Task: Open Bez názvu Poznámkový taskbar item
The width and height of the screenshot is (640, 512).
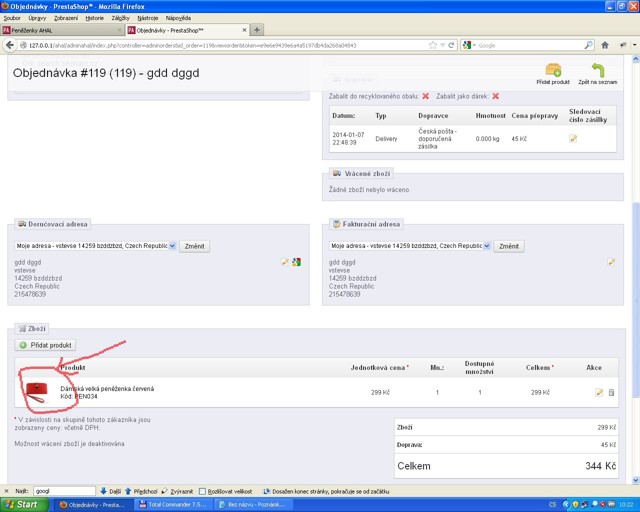Action: [253, 505]
